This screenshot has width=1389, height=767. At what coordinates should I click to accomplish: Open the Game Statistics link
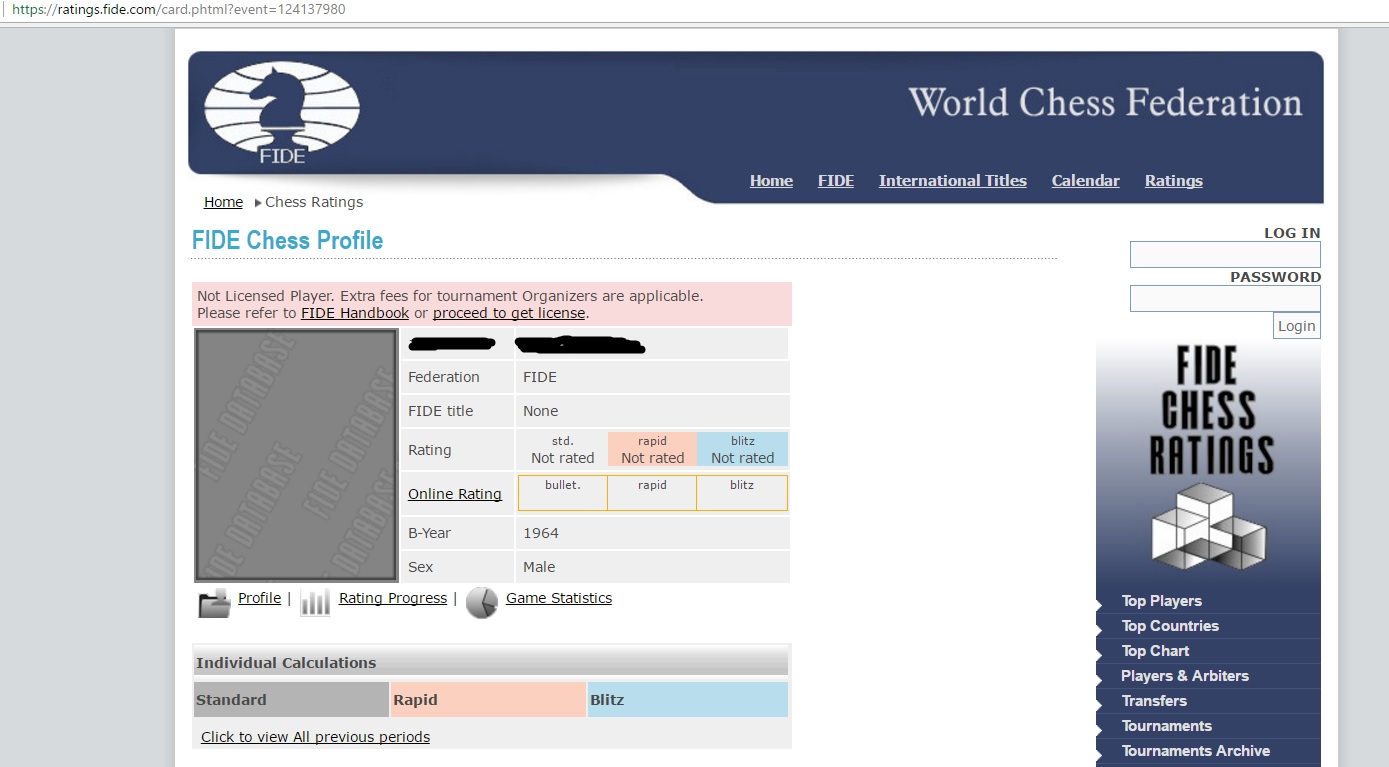pyautogui.click(x=559, y=598)
